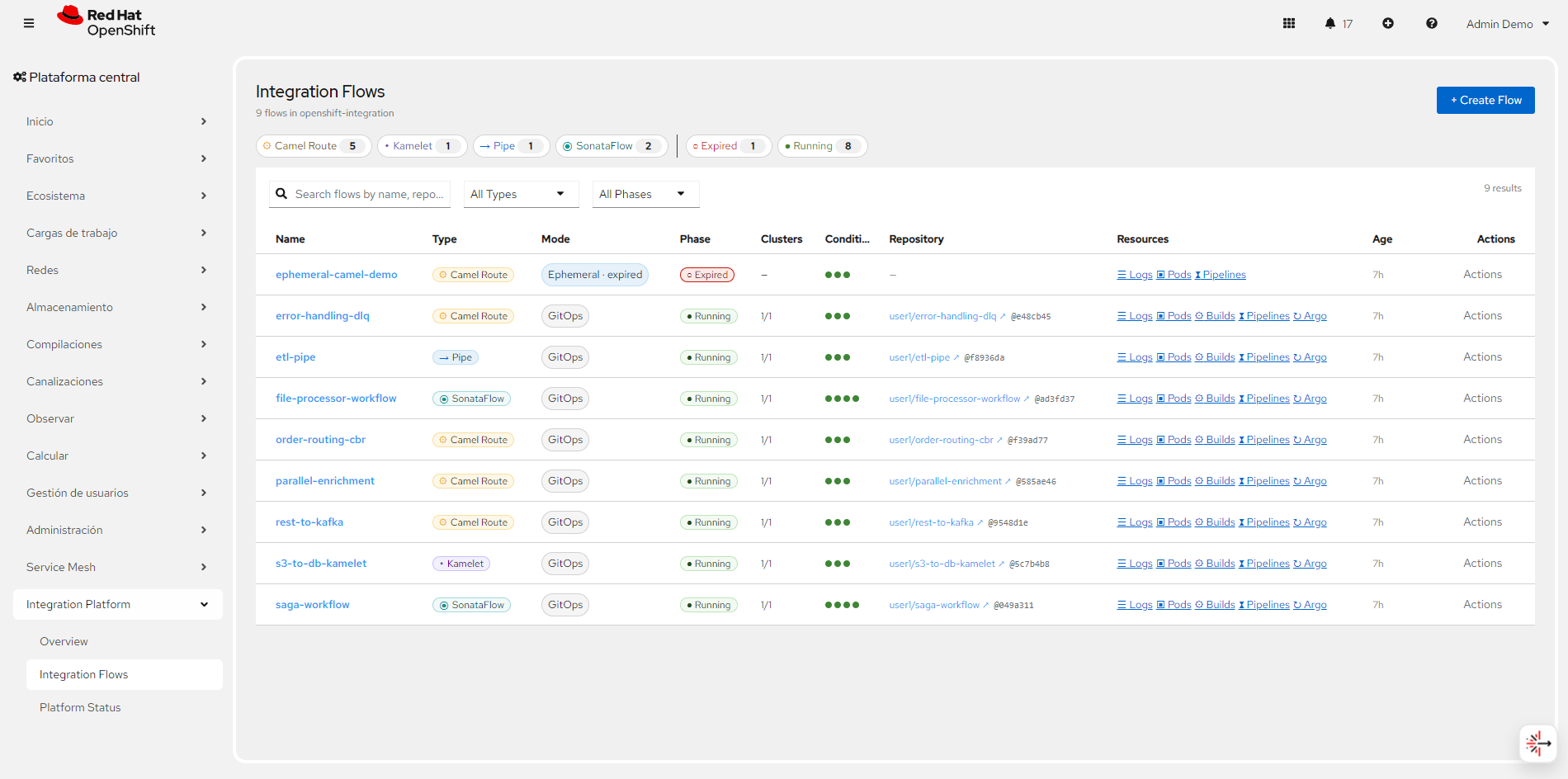This screenshot has width=1568, height=779.
Task: Expand Cargas de trabajo section
Action: coord(117,233)
